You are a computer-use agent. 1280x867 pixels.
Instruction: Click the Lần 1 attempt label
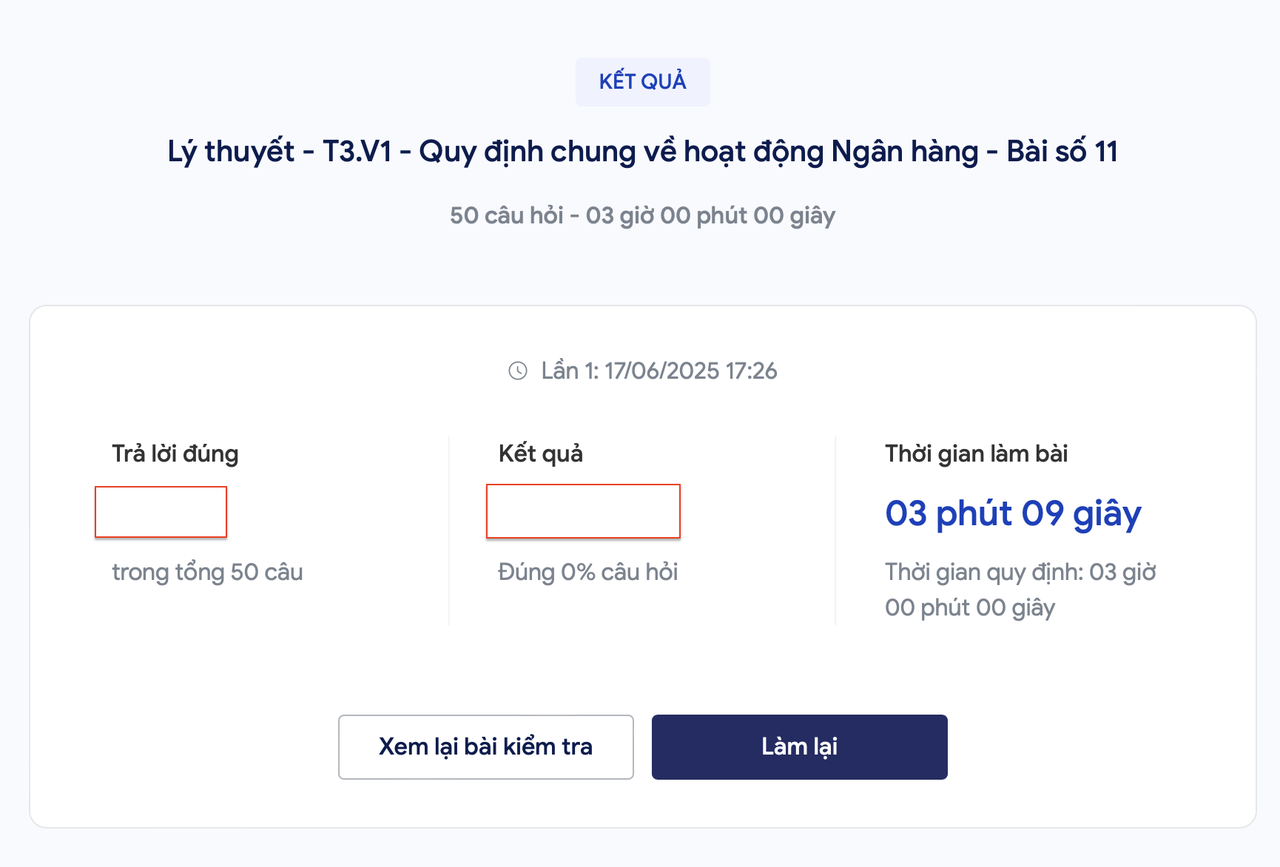(x=570, y=371)
